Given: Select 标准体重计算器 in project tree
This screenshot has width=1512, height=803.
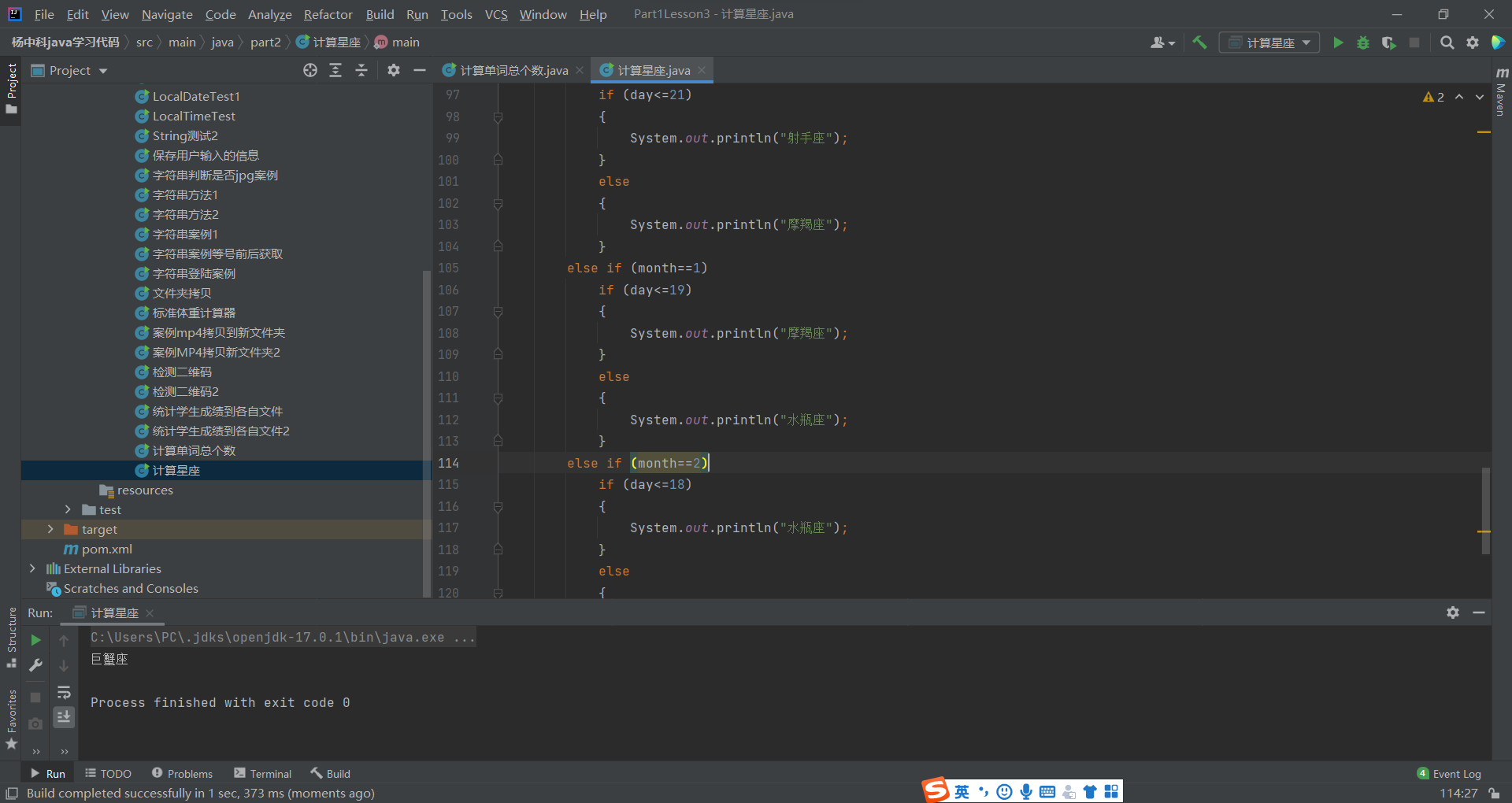Looking at the screenshot, I should [194, 313].
